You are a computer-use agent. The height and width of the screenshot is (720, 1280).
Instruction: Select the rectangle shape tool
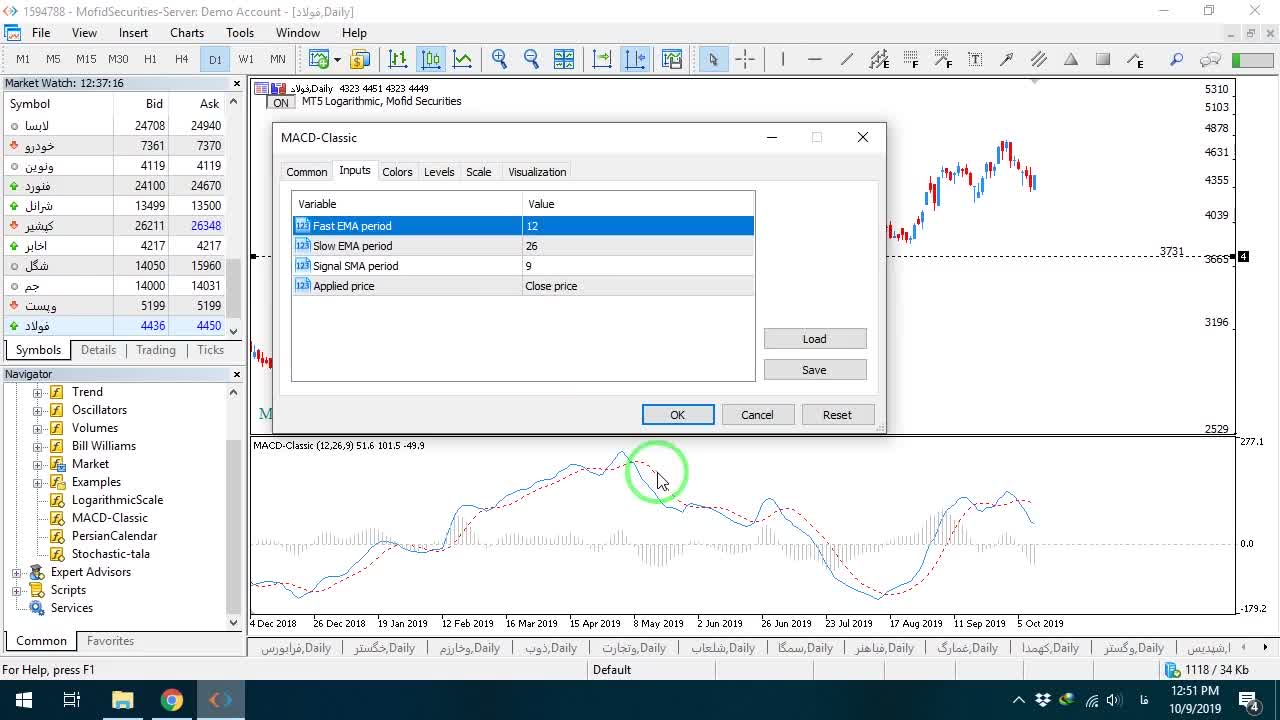(x=1103, y=59)
